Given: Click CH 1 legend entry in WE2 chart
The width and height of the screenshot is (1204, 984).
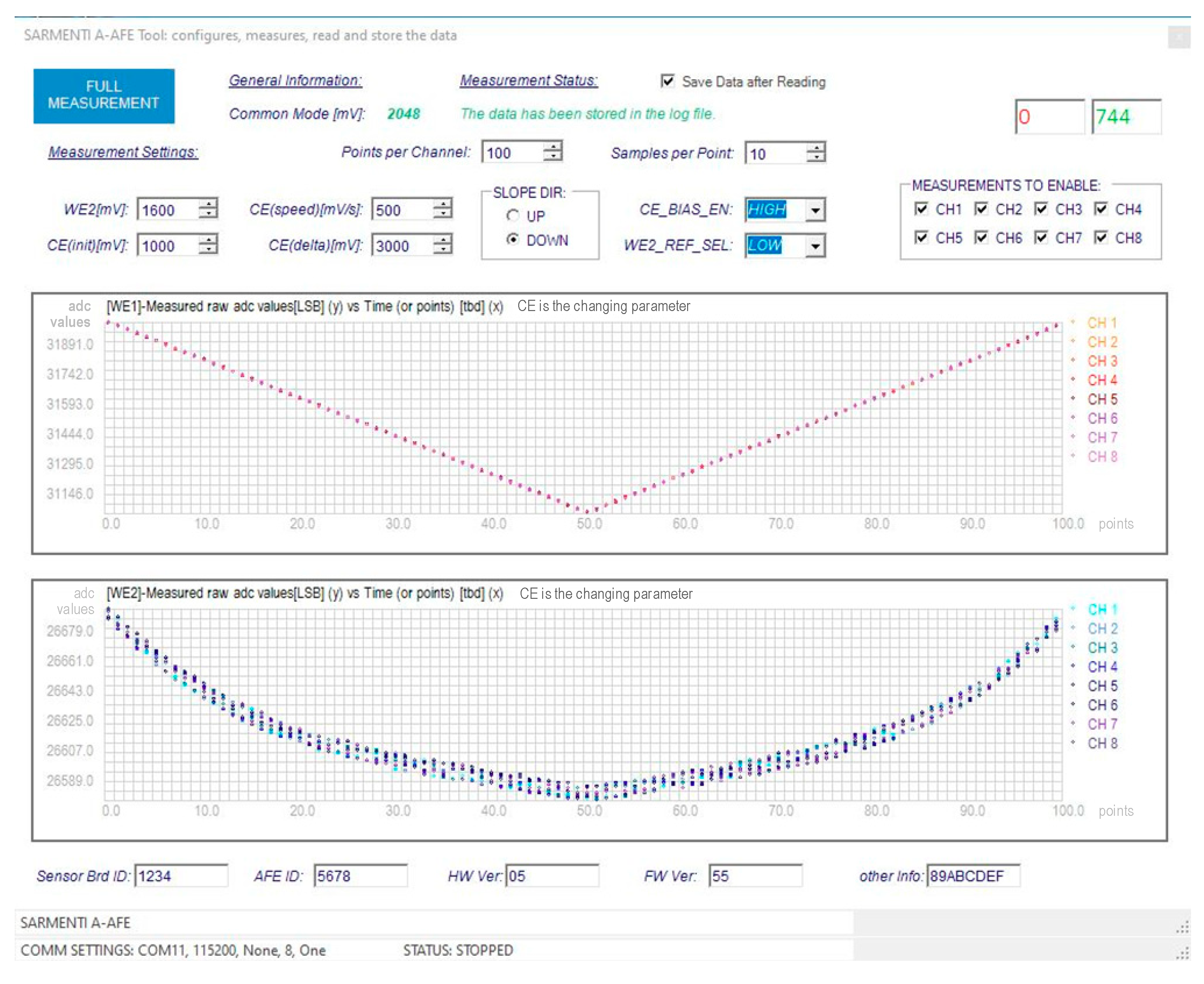Looking at the screenshot, I should pos(1102,609).
